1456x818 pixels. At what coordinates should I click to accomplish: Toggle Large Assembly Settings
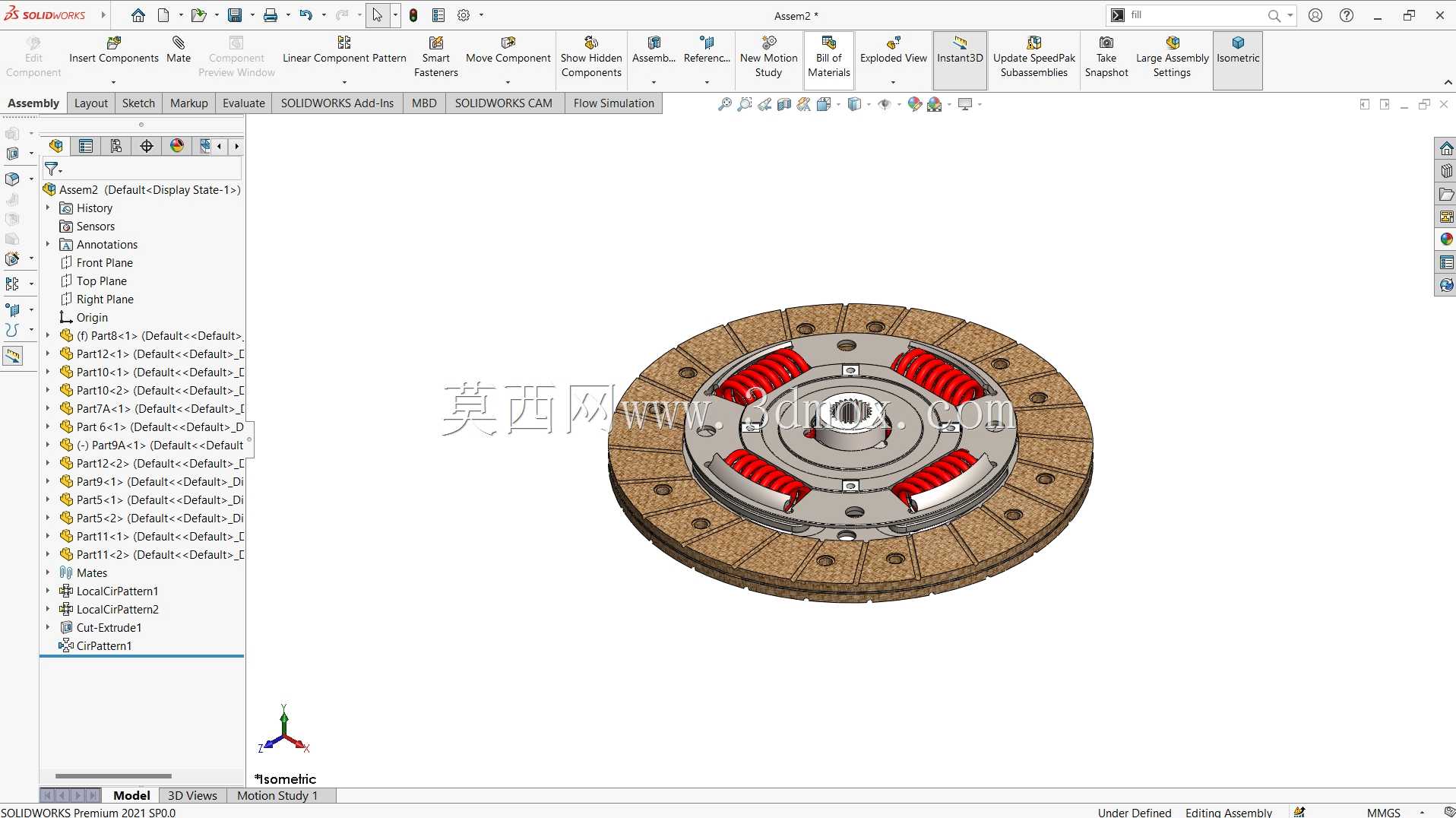click(1172, 59)
